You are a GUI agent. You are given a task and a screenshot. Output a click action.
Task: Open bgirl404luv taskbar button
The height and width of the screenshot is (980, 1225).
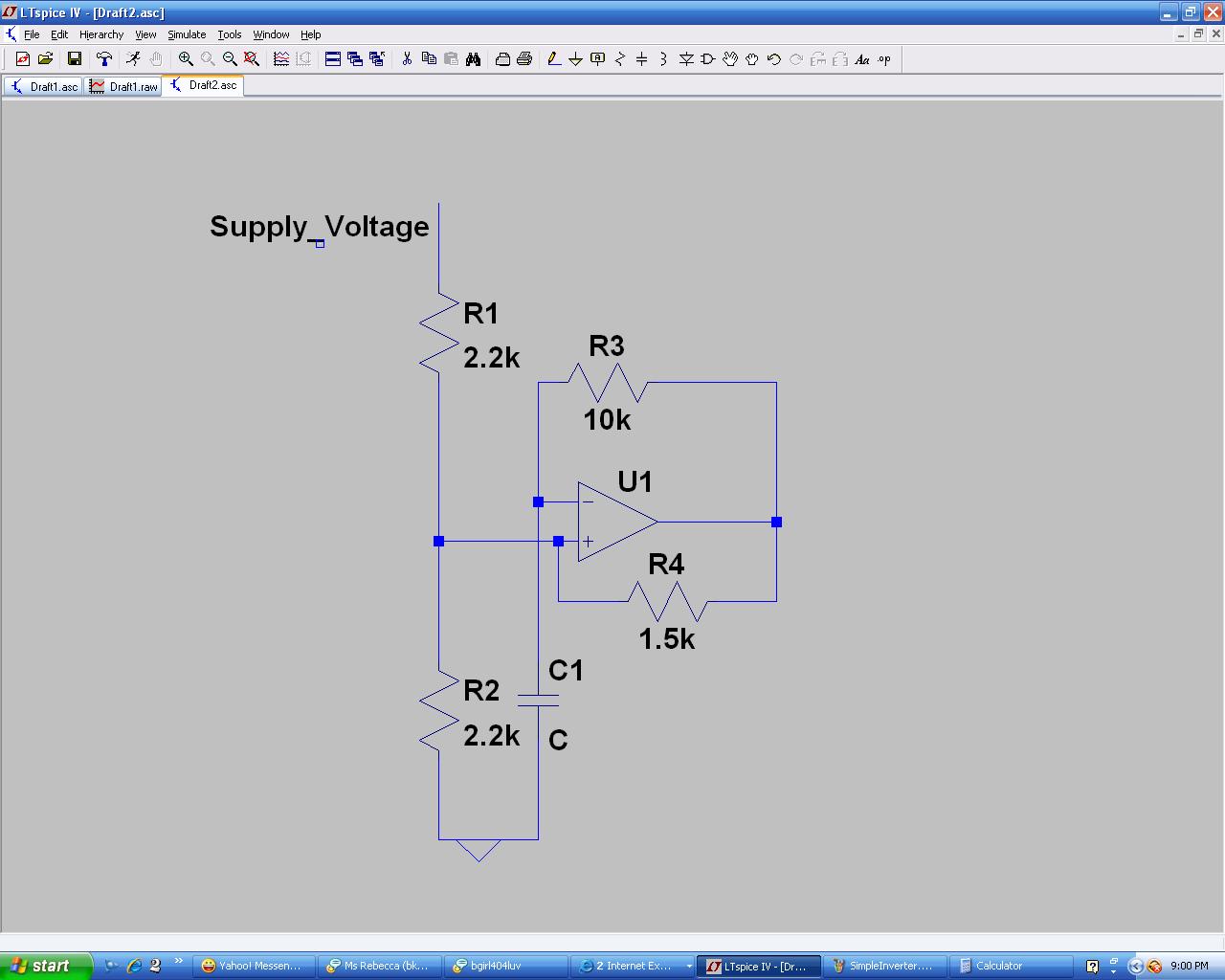tap(506, 966)
